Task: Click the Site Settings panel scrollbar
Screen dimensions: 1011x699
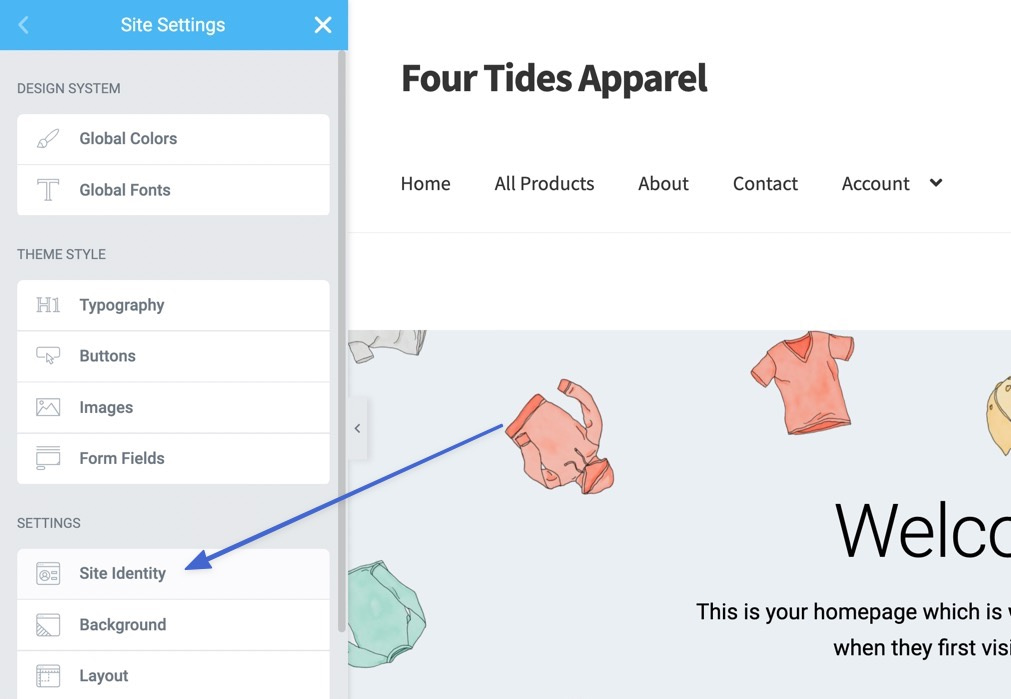Action: pyautogui.click(x=342, y=342)
